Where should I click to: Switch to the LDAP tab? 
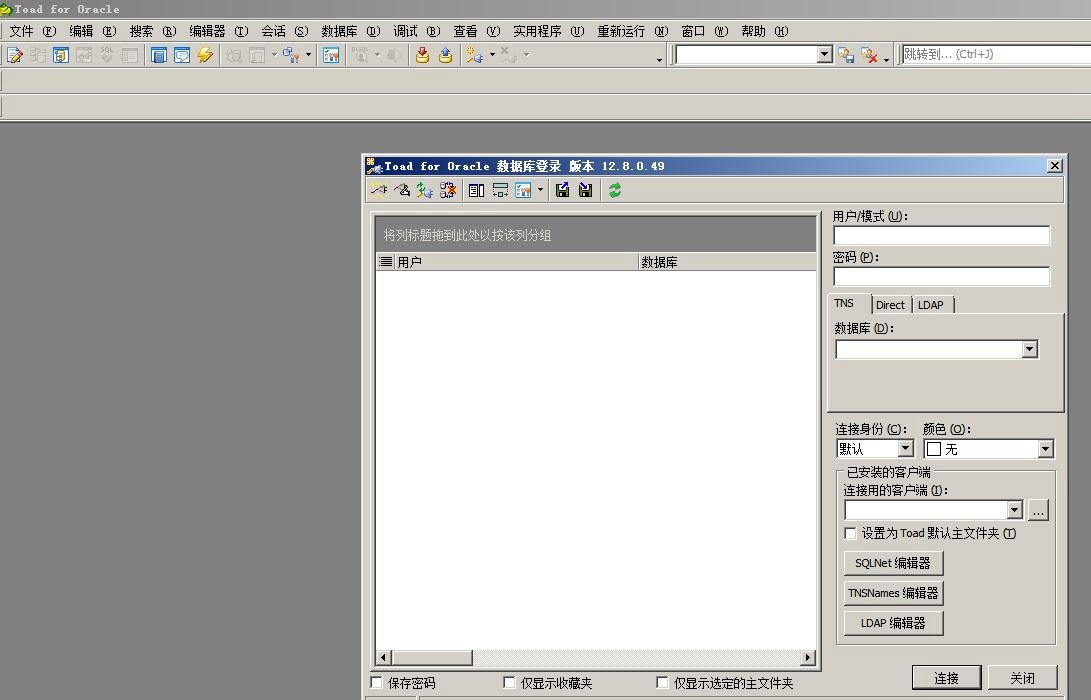click(x=930, y=305)
